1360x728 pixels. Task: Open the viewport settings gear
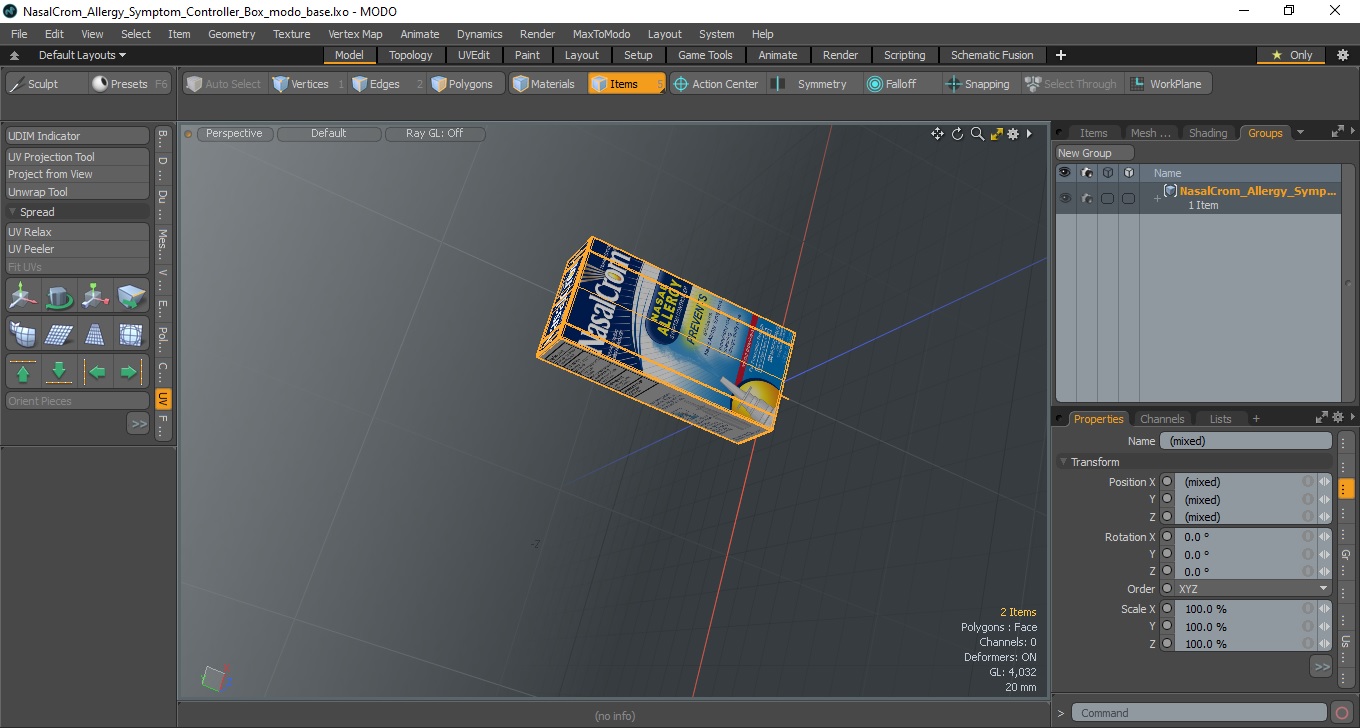[x=1013, y=134]
